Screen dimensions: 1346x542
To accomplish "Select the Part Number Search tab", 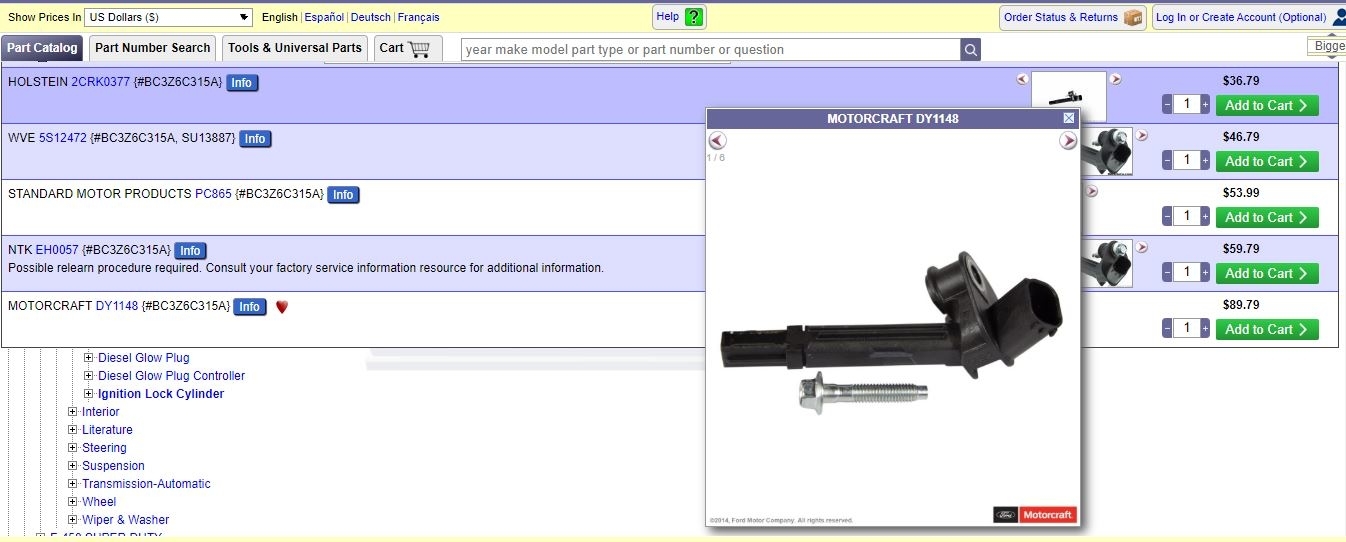I will (153, 48).
